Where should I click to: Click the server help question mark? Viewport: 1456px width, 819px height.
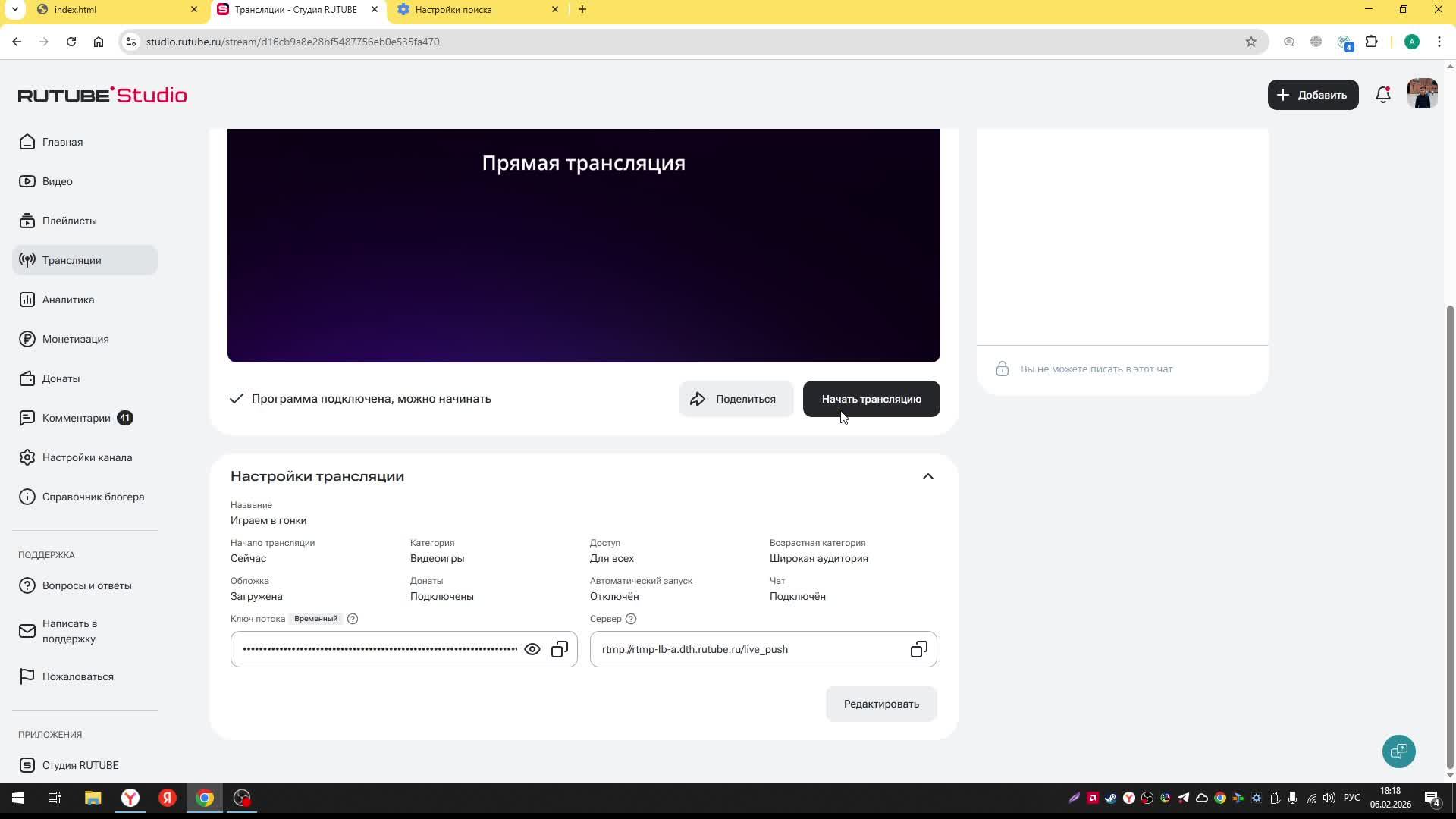click(631, 619)
